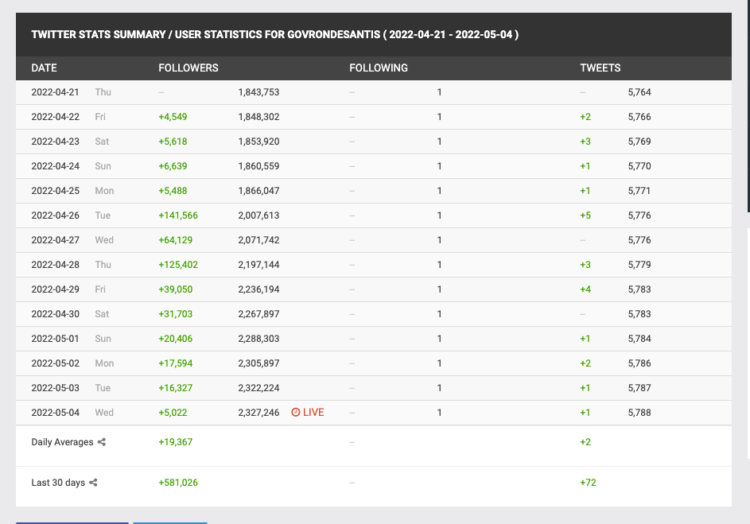Click share icon next to Last 30 days
The width and height of the screenshot is (750, 524).
tap(93, 483)
